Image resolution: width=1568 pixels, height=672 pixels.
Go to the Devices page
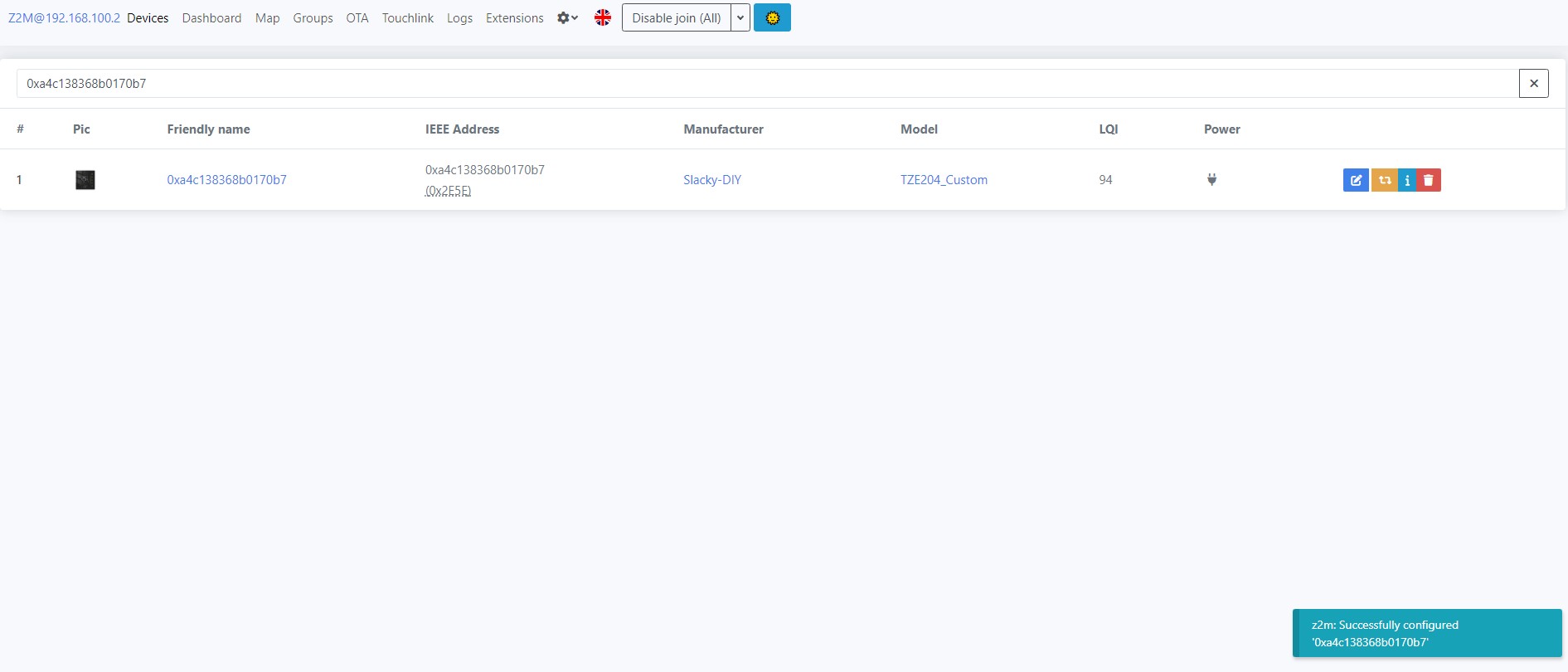pyautogui.click(x=148, y=18)
